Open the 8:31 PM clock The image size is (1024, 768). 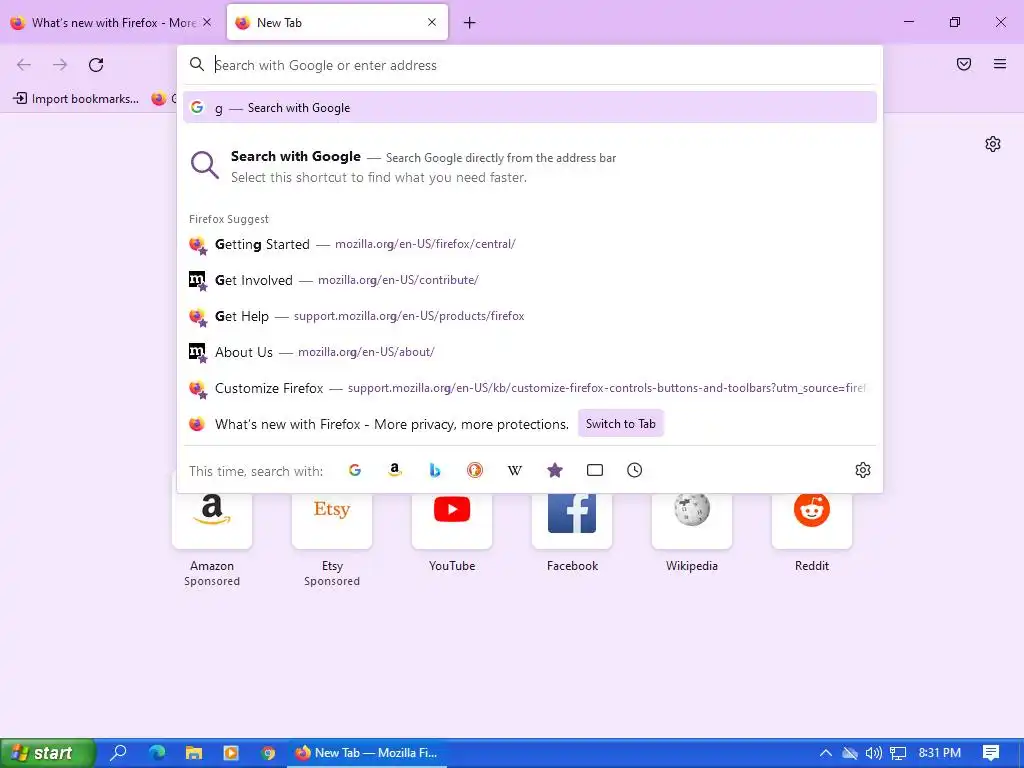point(939,753)
